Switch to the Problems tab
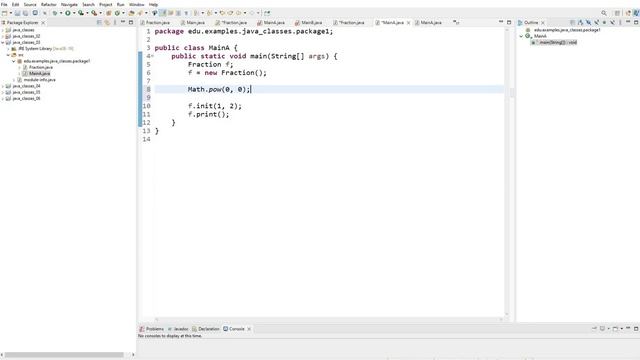The image size is (640, 360). (151, 329)
